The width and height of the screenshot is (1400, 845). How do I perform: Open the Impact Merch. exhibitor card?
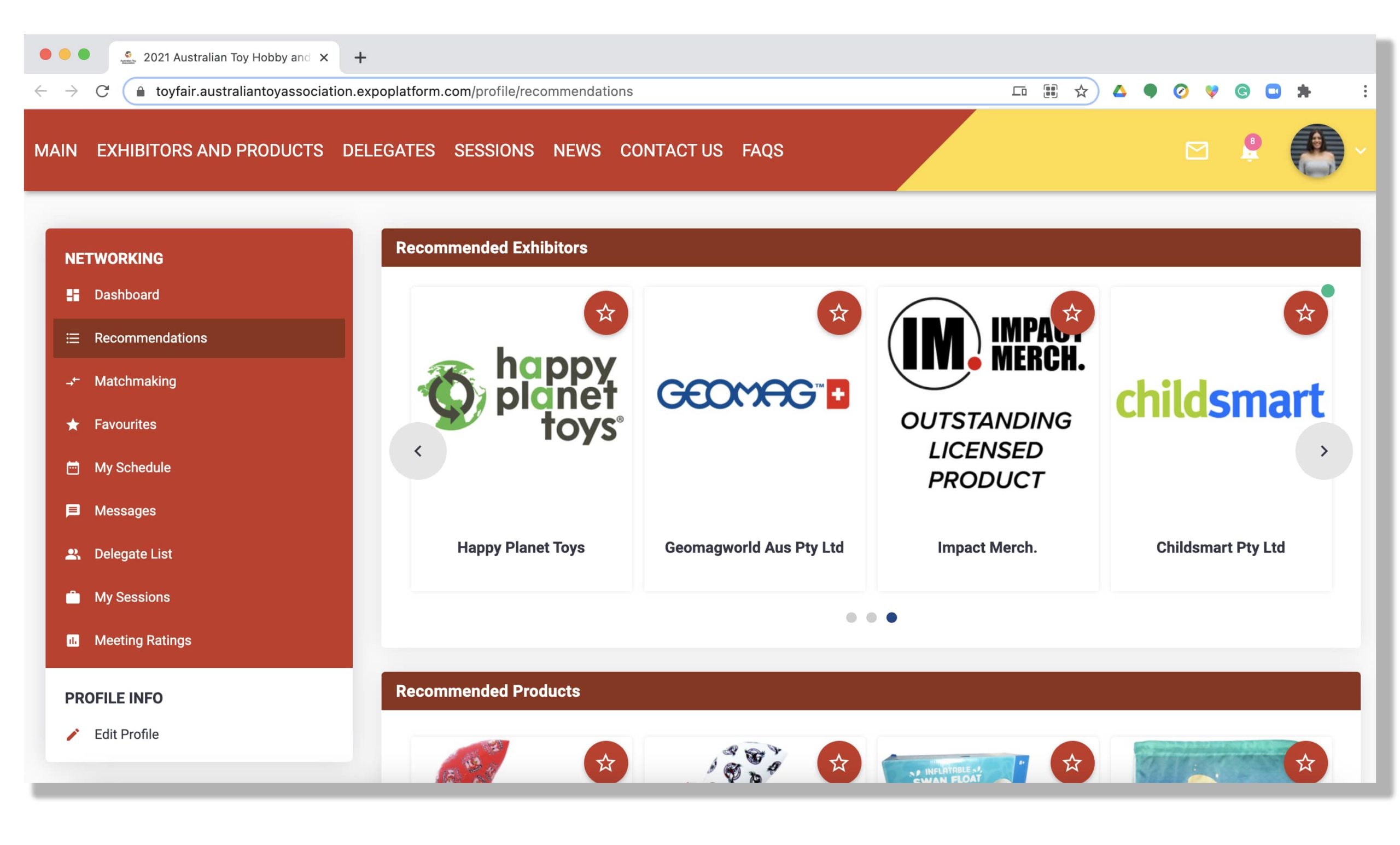(988, 439)
